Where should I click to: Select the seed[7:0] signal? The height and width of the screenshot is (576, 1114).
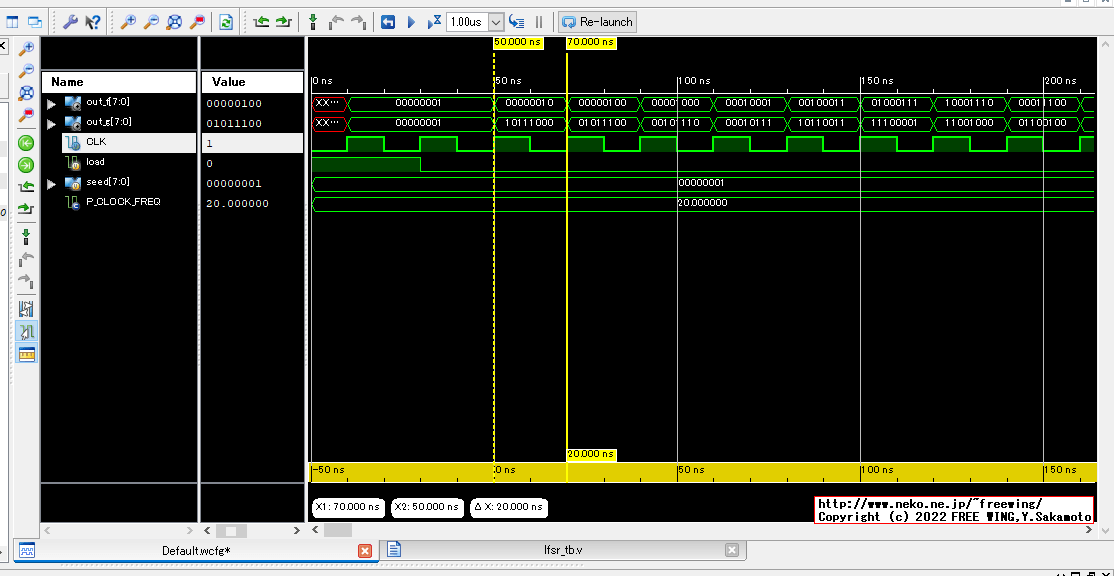pyautogui.click(x=108, y=182)
